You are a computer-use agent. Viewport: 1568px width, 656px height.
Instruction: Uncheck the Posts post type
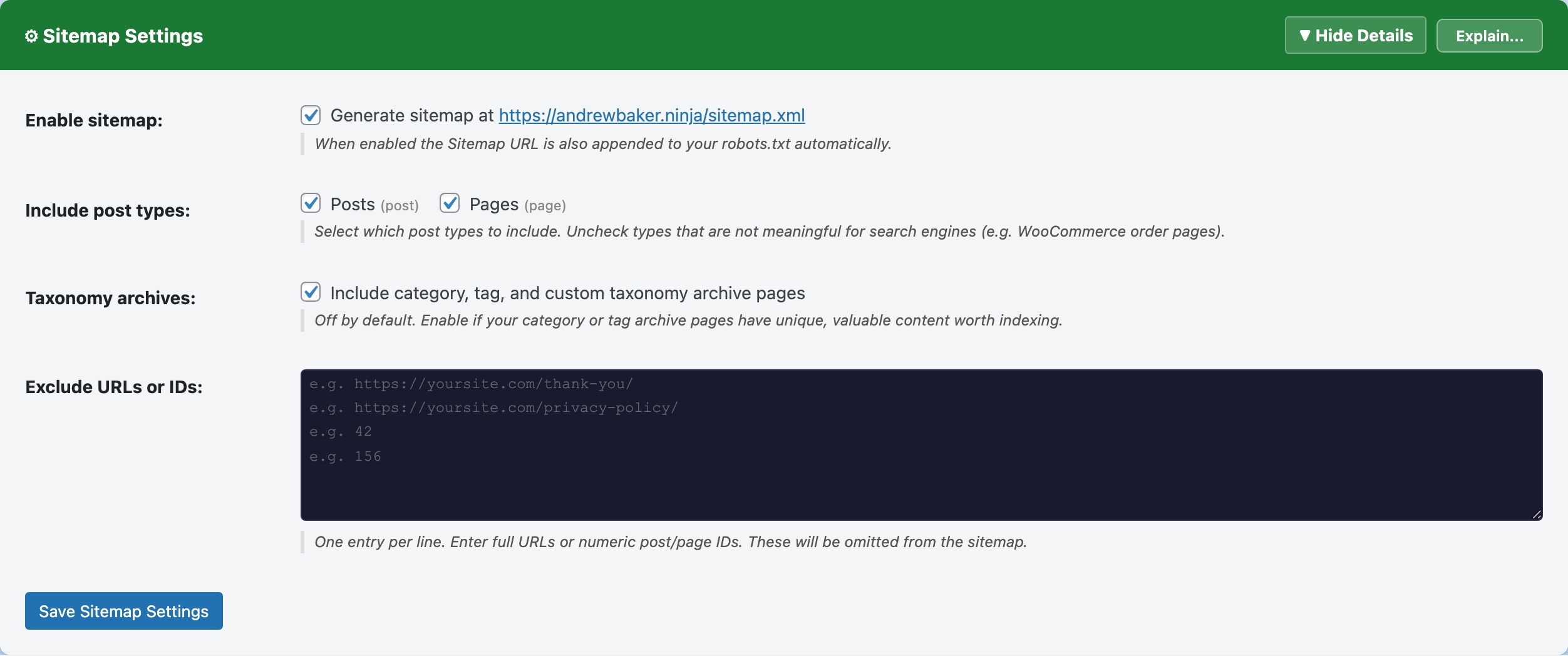(x=311, y=203)
